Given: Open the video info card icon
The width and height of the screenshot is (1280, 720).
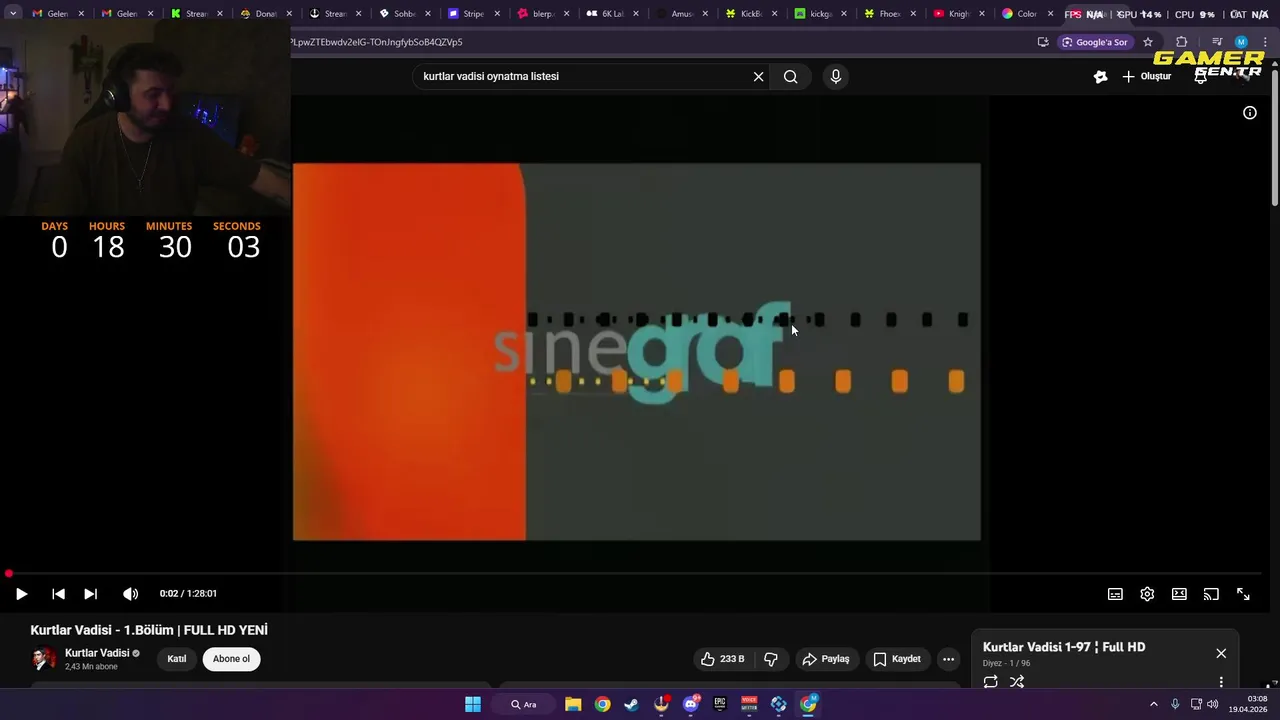Looking at the screenshot, I should pos(1249,113).
